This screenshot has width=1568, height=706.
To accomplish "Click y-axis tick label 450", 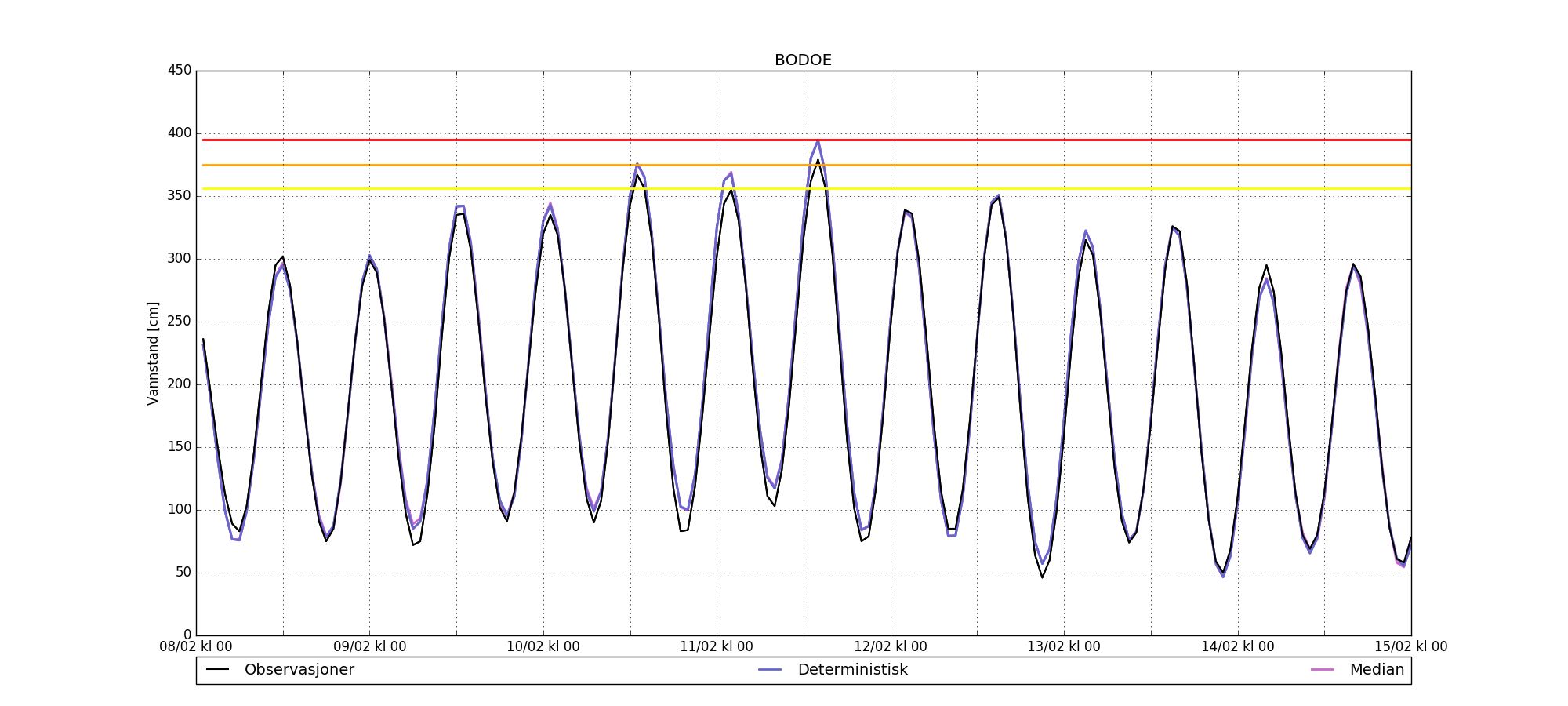I will click(x=180, y=71).
